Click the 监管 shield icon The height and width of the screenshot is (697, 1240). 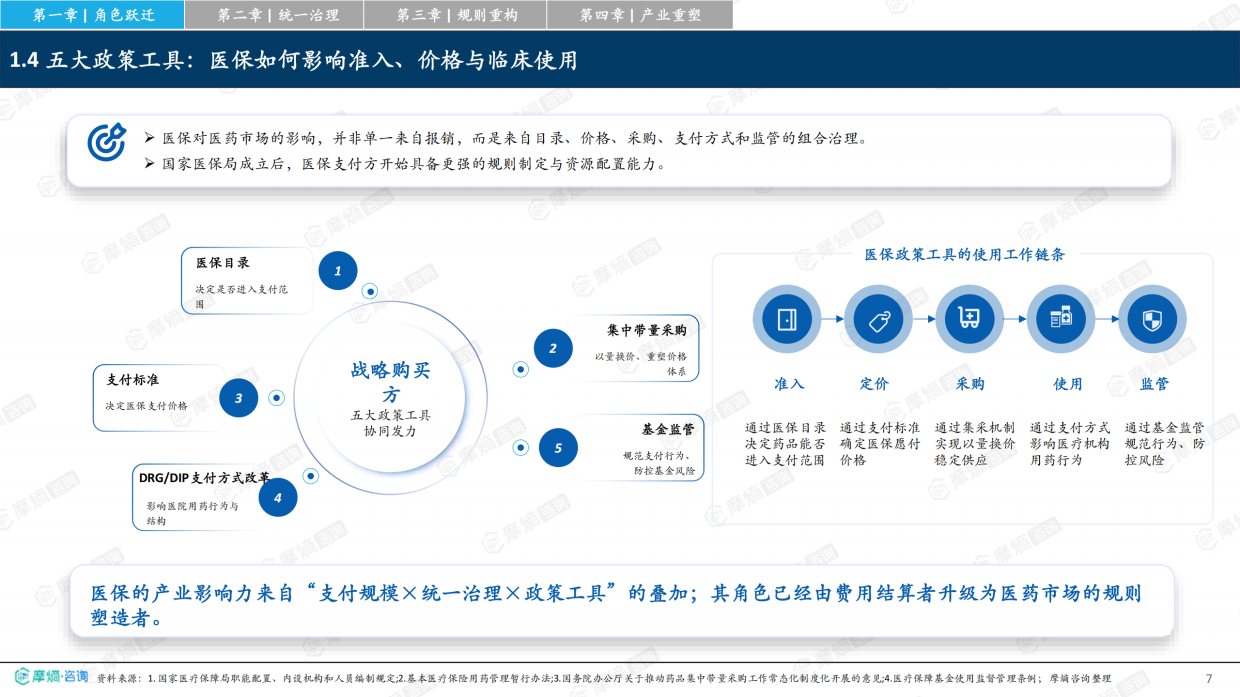1152,320
